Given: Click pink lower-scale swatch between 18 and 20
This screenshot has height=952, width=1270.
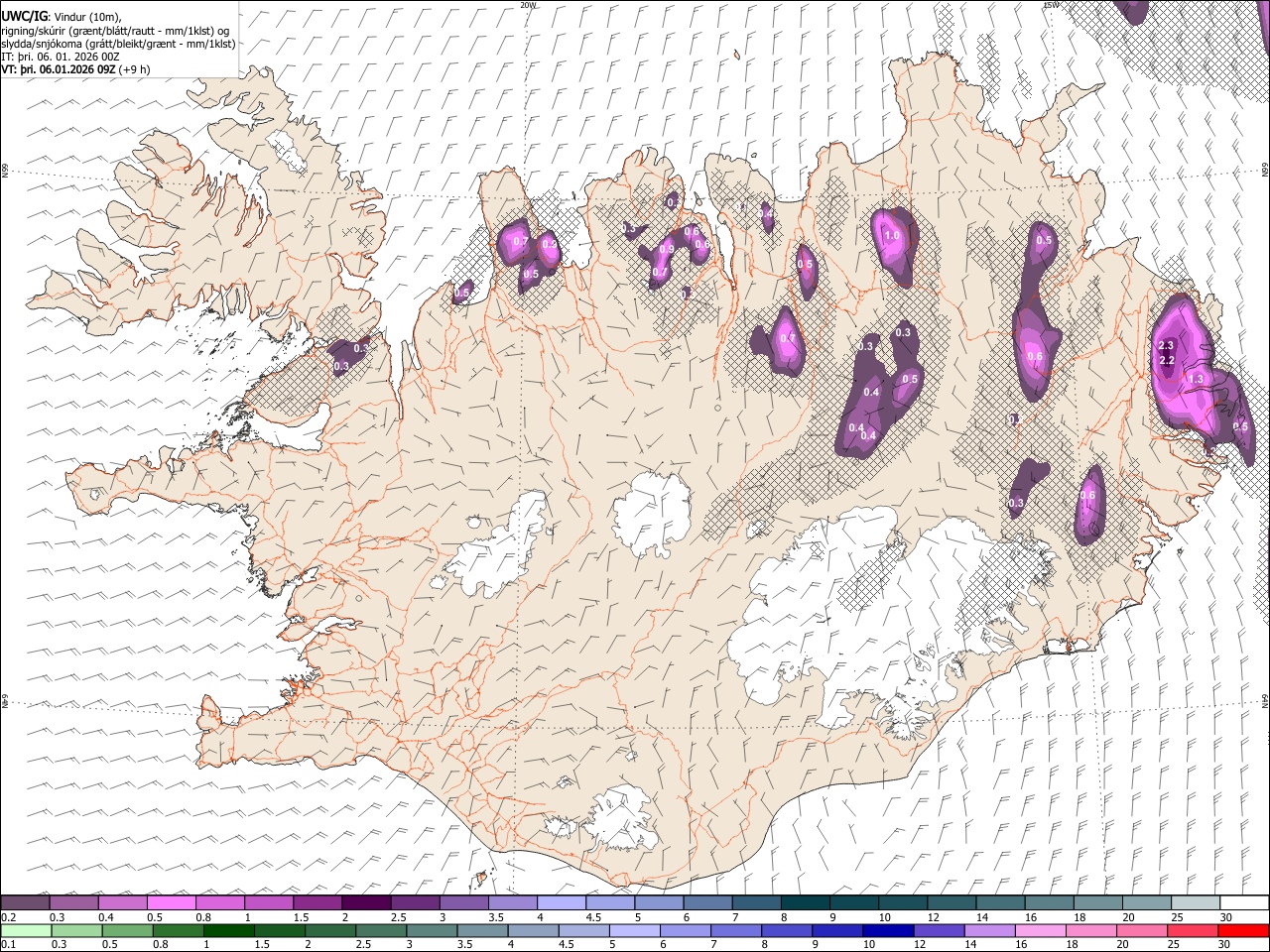Looking at the screenshot, I should click(1091, 930).
